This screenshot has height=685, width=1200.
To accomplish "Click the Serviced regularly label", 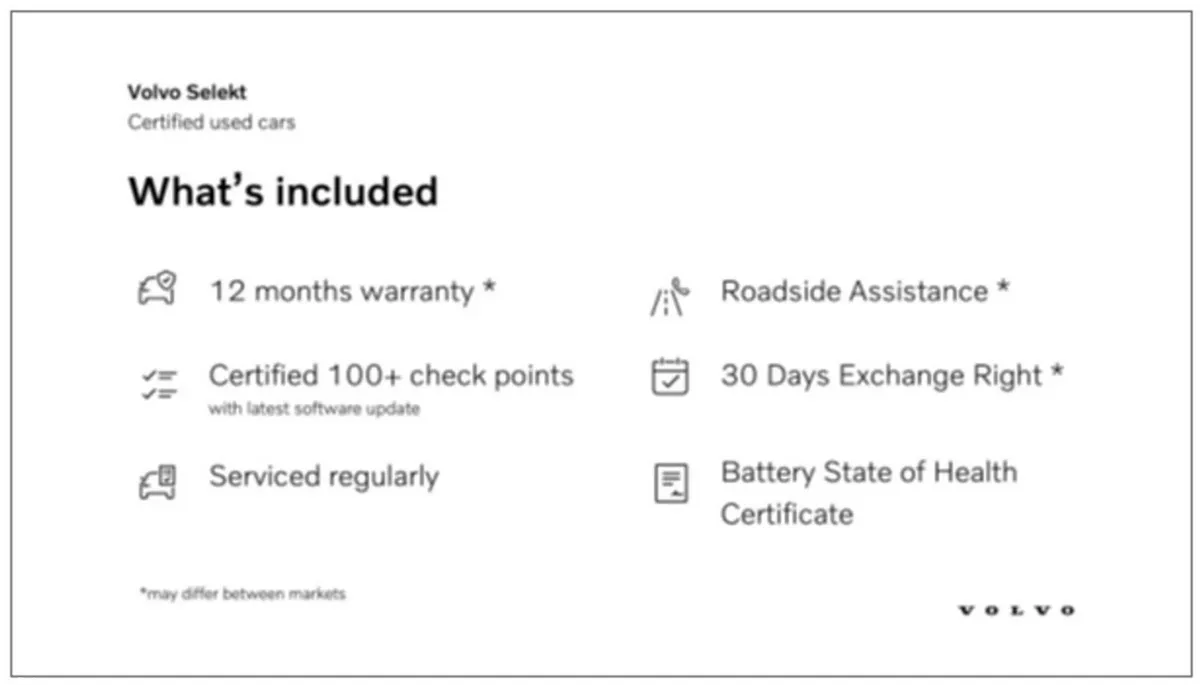I will (324, 477).
